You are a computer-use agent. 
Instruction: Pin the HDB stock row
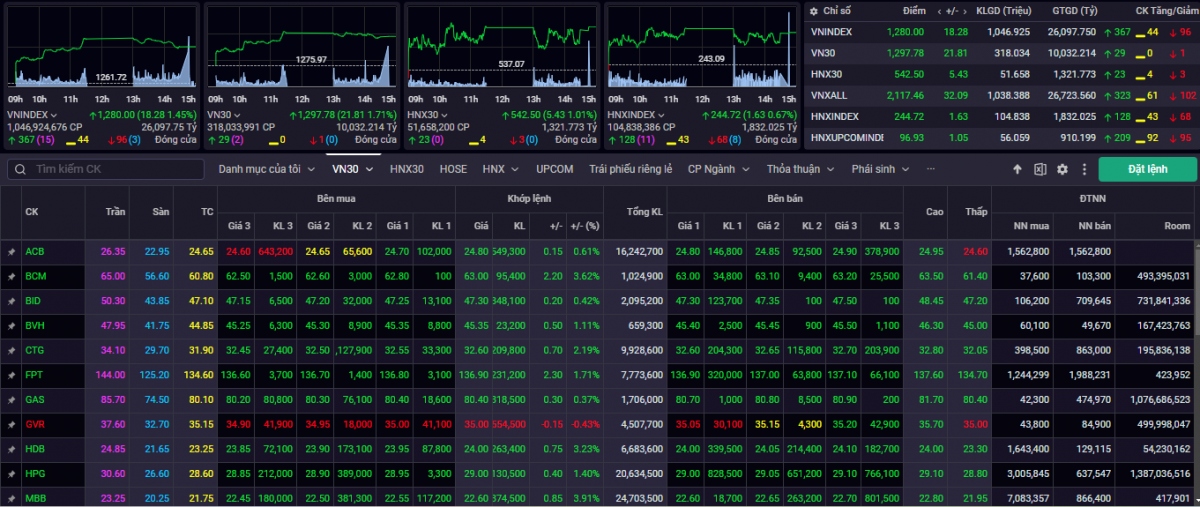(x=12, y=448)
